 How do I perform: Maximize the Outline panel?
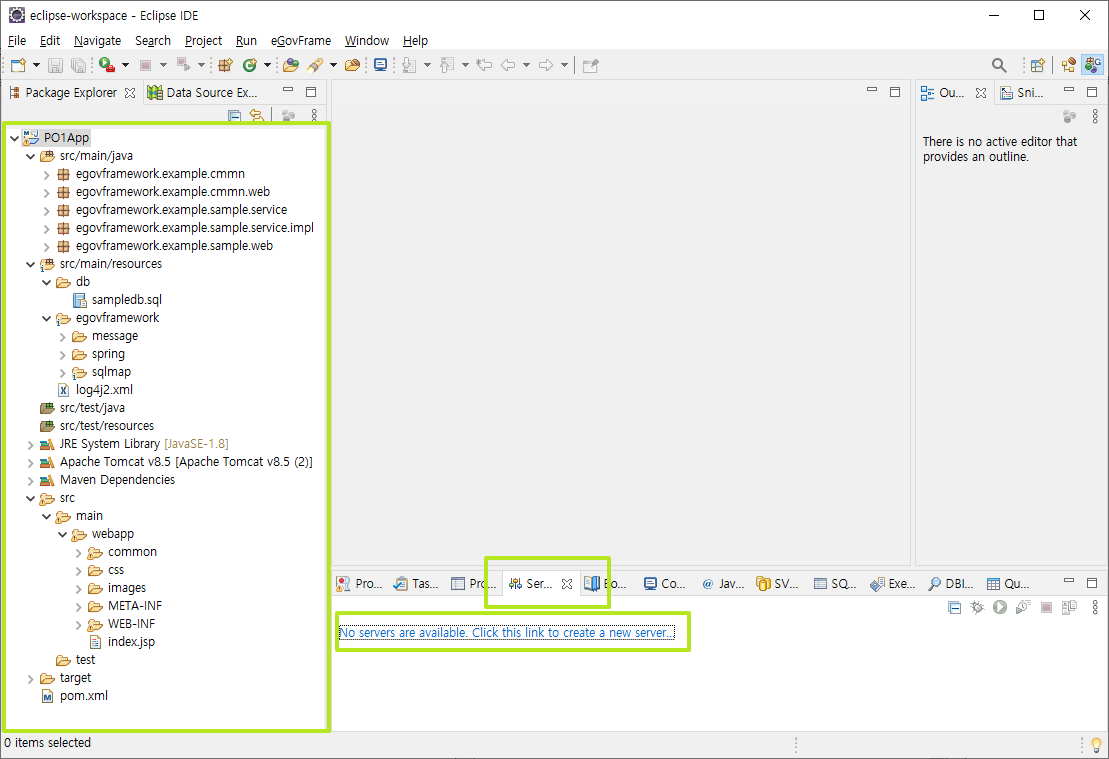click(1092, 91)
